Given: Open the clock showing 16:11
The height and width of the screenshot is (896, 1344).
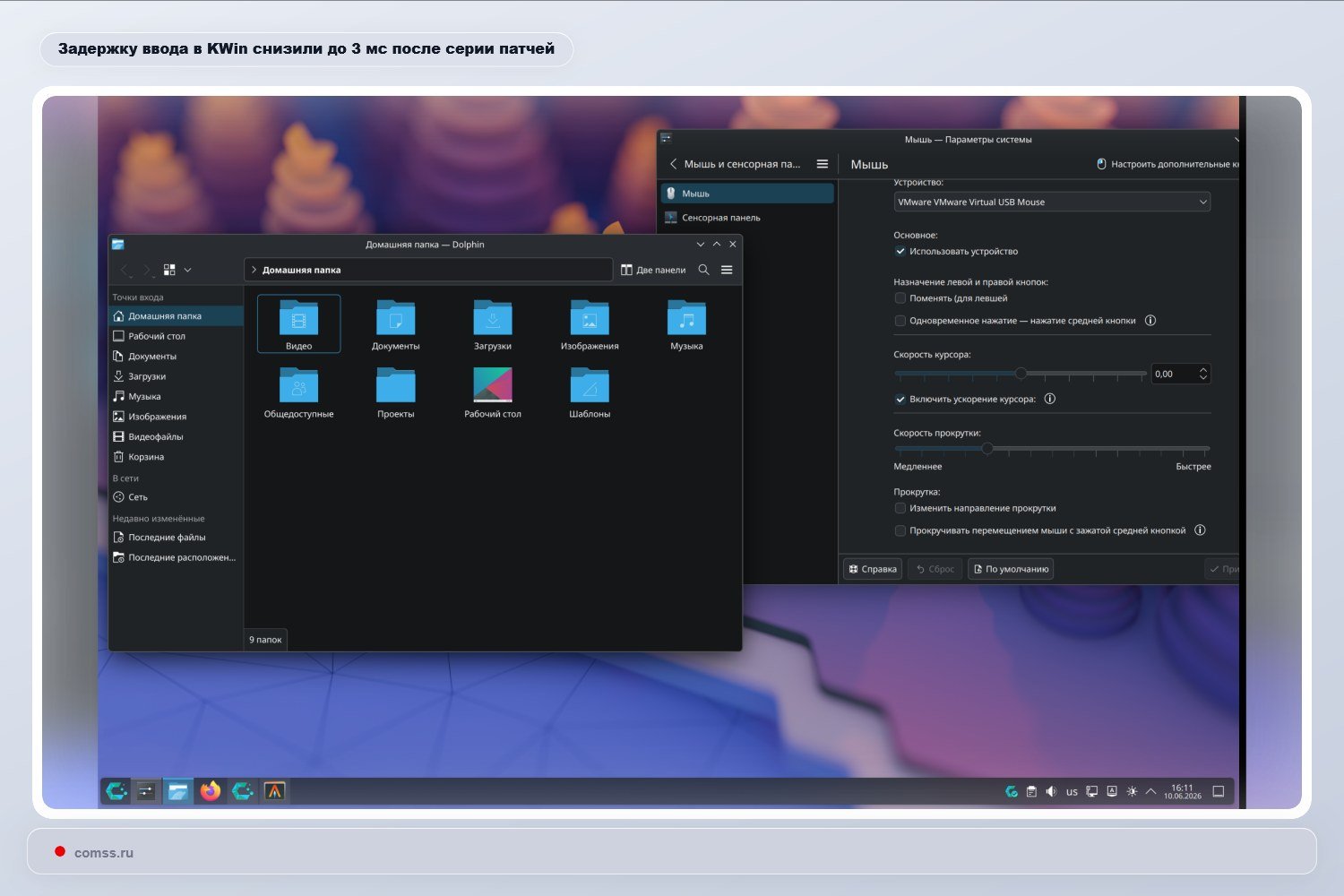Looking at the screenshot, I should (x=1183, y=792).
